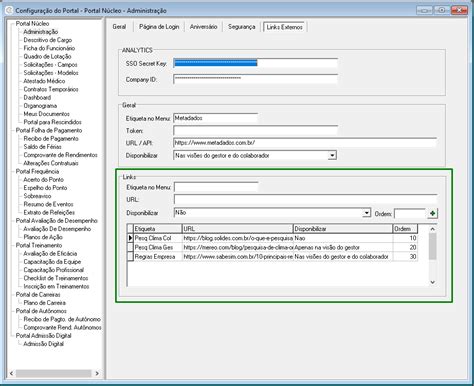Click the grid scroll down arrow
The width and height of the screenshot is (474, 386).
coord(432,282)
